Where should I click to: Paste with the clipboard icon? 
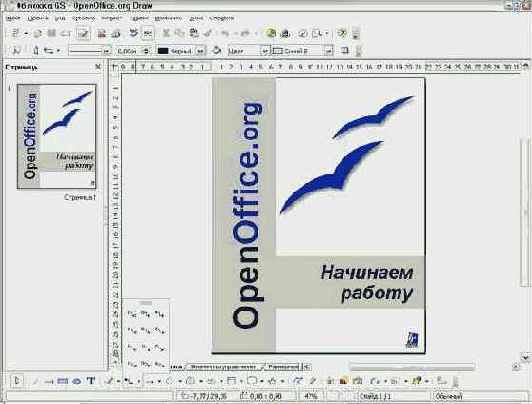pyautogui.click(x=194, y=33)
